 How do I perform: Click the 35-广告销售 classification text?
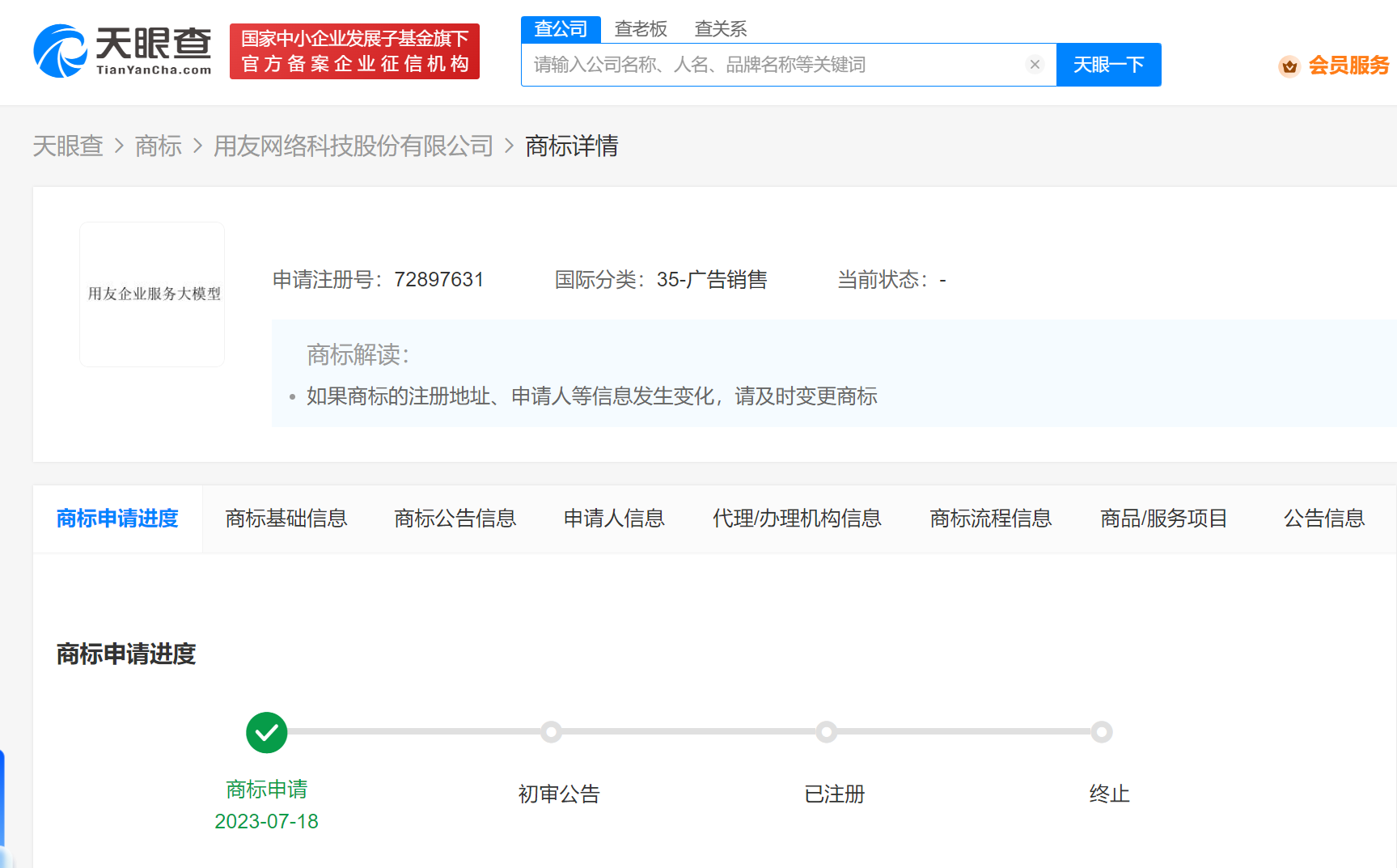pos(712,280)
